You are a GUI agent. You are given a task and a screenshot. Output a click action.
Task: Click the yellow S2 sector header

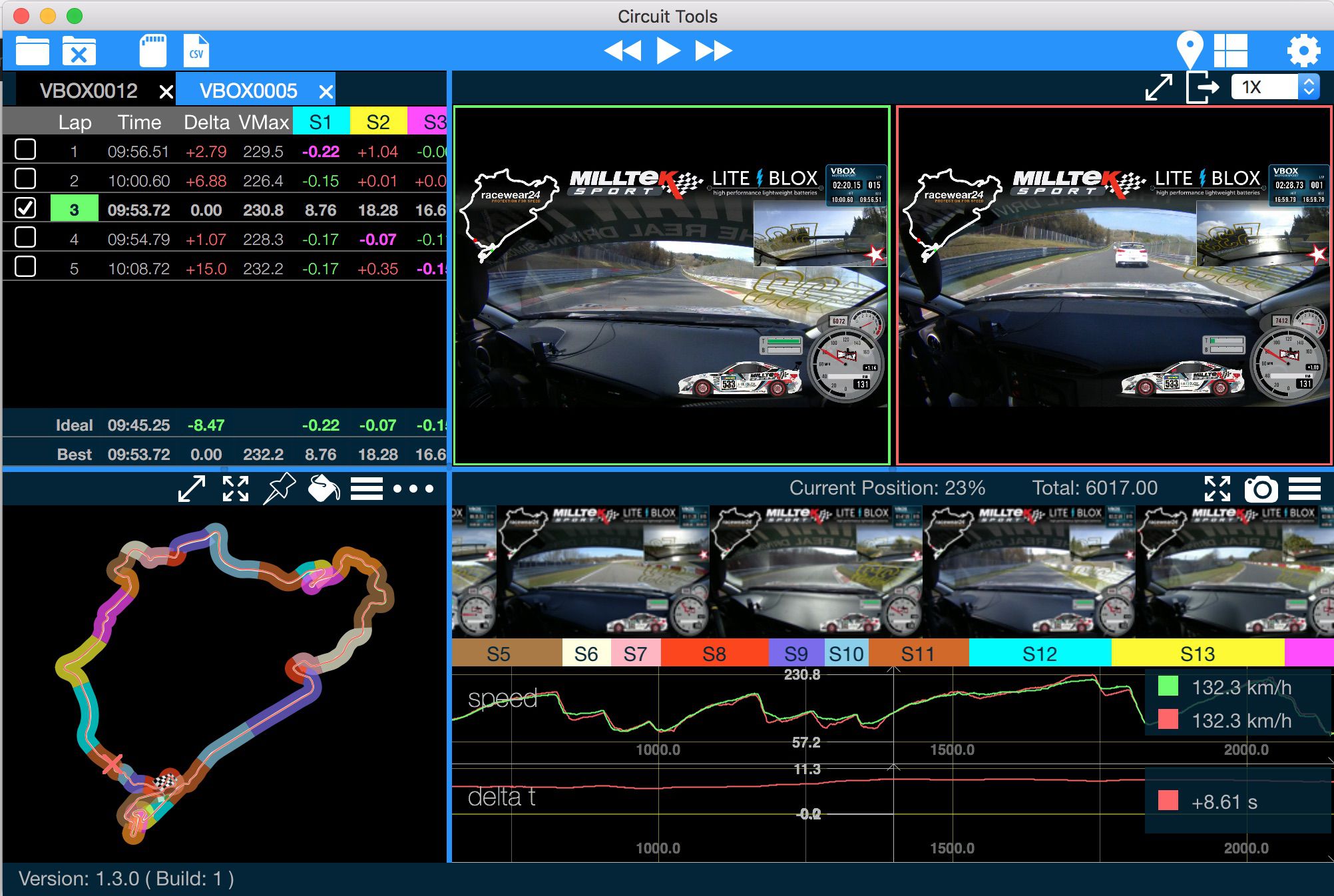click(378, 122)
